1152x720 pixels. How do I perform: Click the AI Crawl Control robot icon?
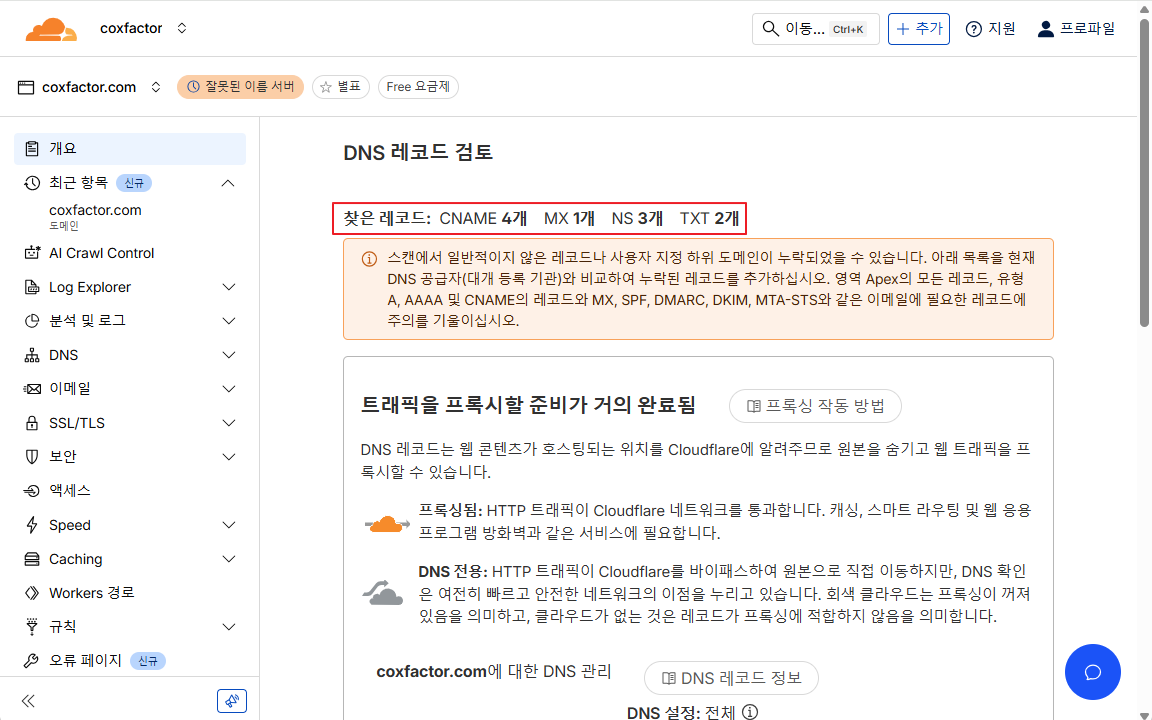click(32, 253)
